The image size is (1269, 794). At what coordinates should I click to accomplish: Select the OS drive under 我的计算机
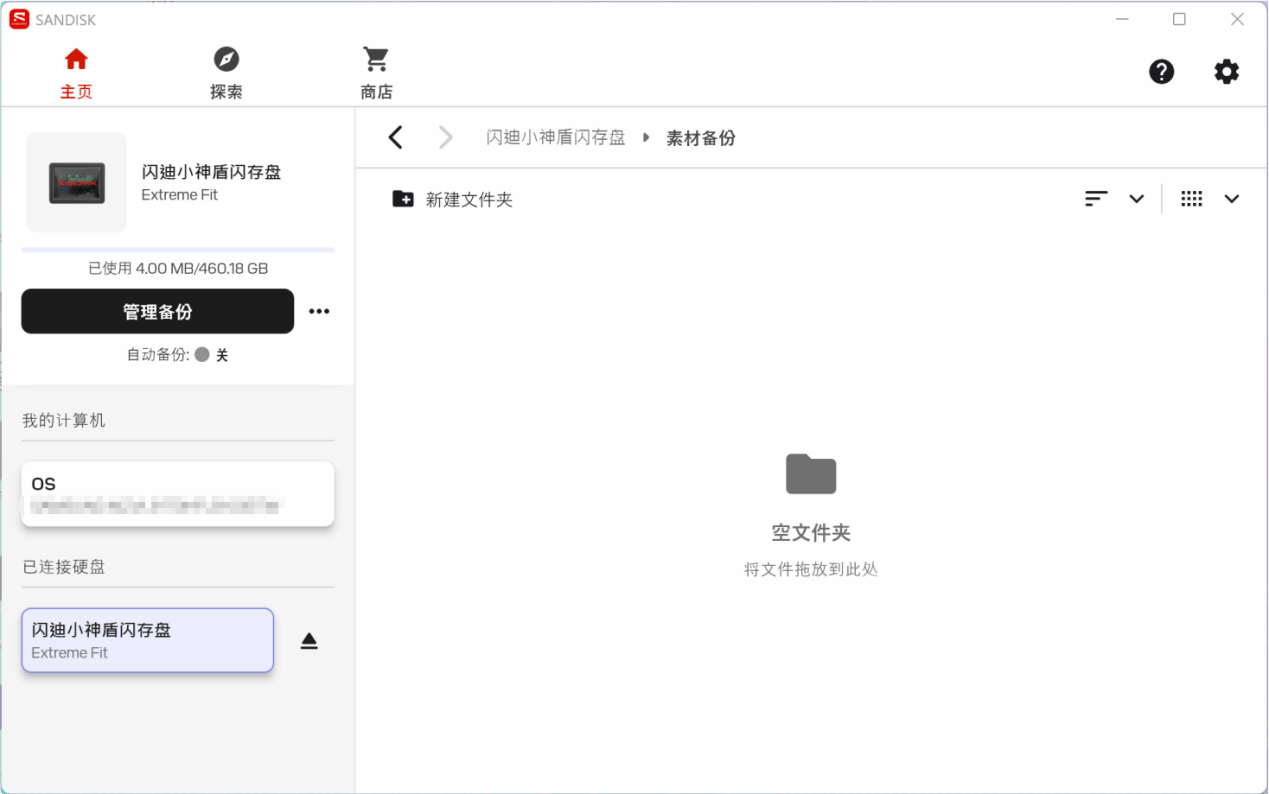point(178,493)
